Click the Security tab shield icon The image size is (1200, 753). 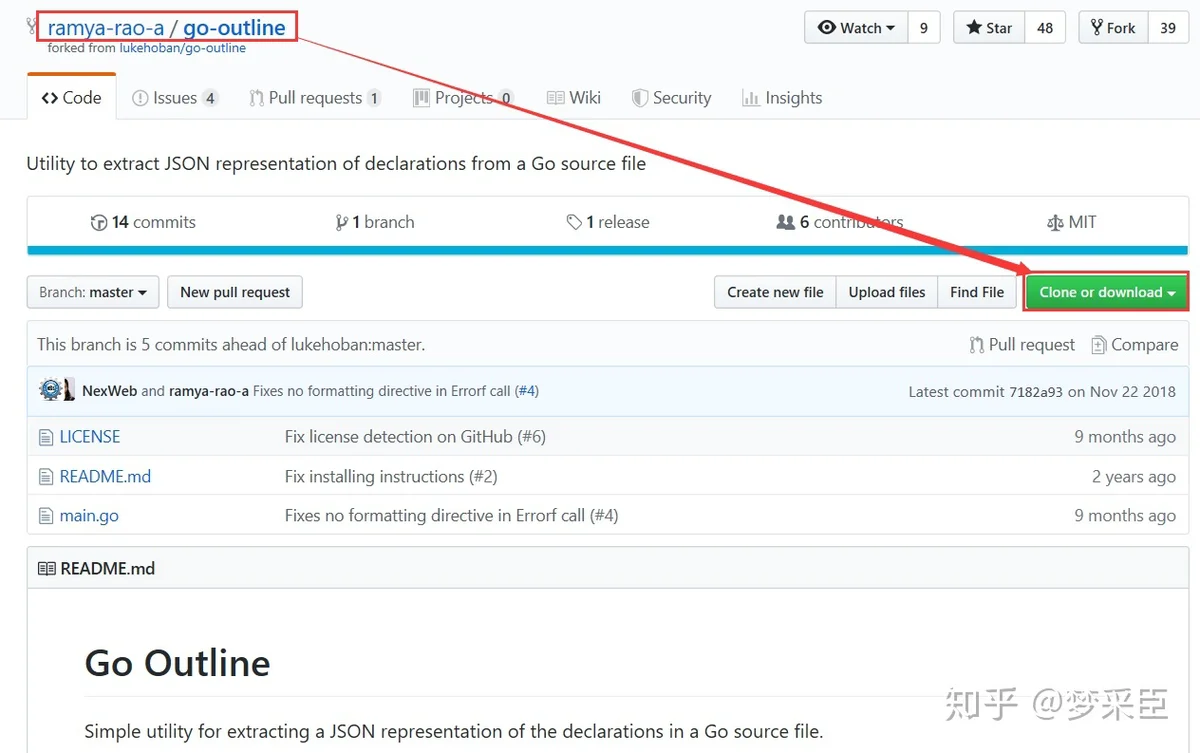tap(640, 98)
